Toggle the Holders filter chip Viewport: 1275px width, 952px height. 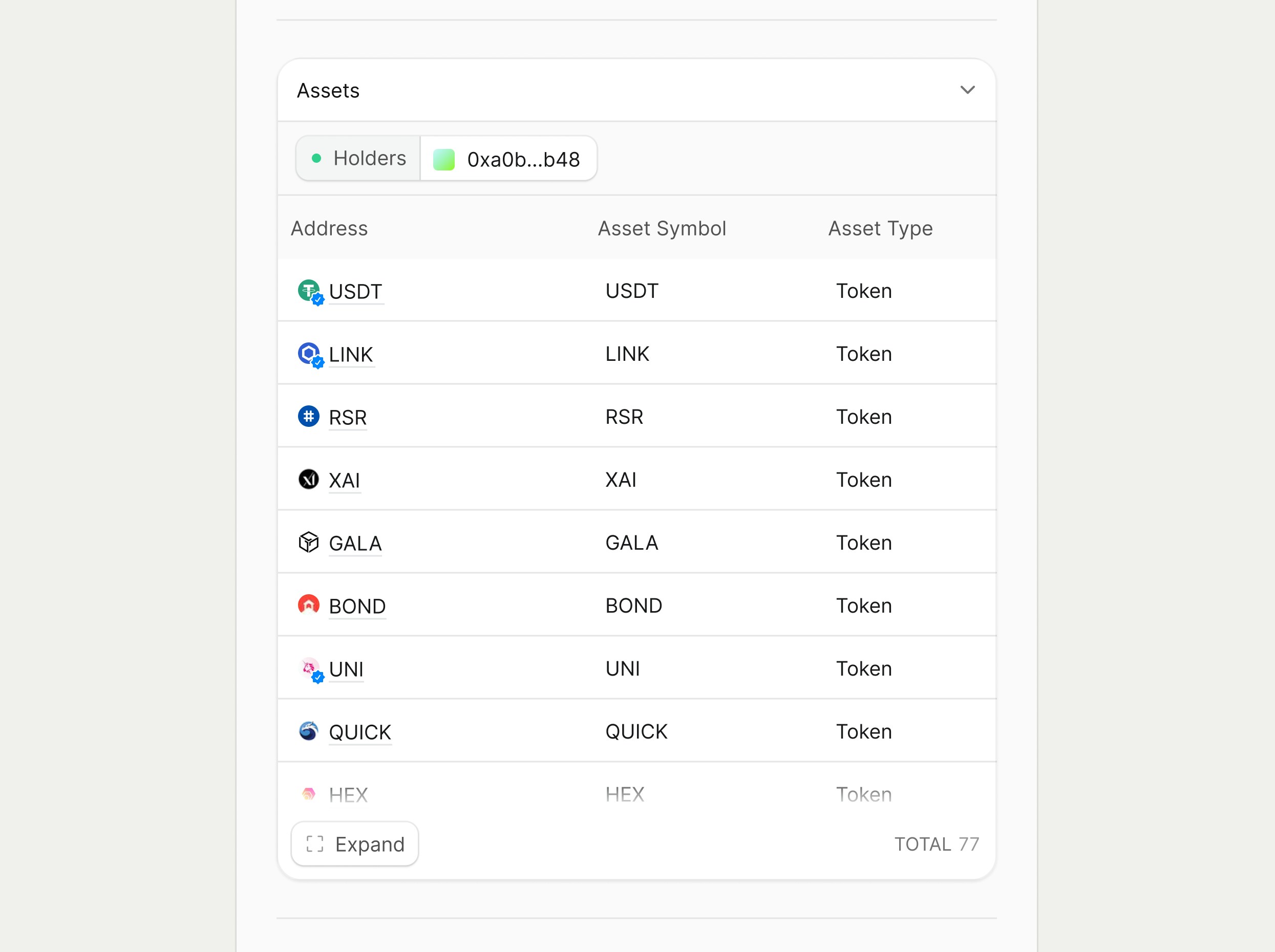357,158
